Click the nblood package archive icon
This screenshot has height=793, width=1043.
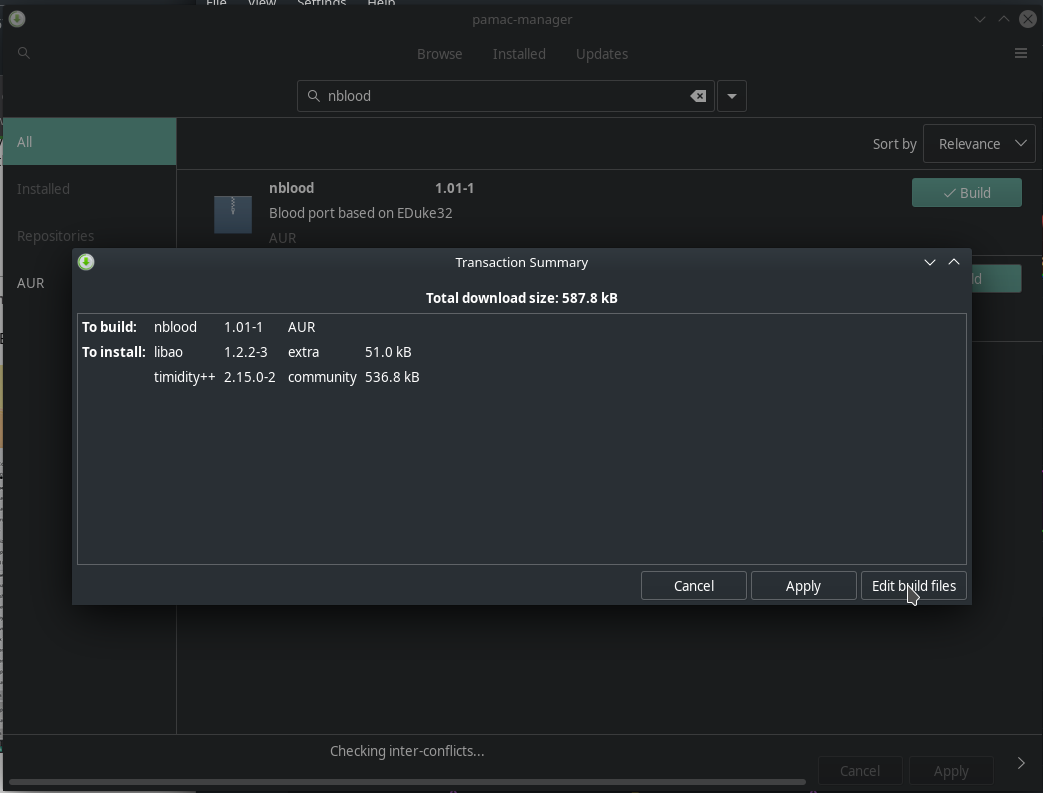coord(233,214)
